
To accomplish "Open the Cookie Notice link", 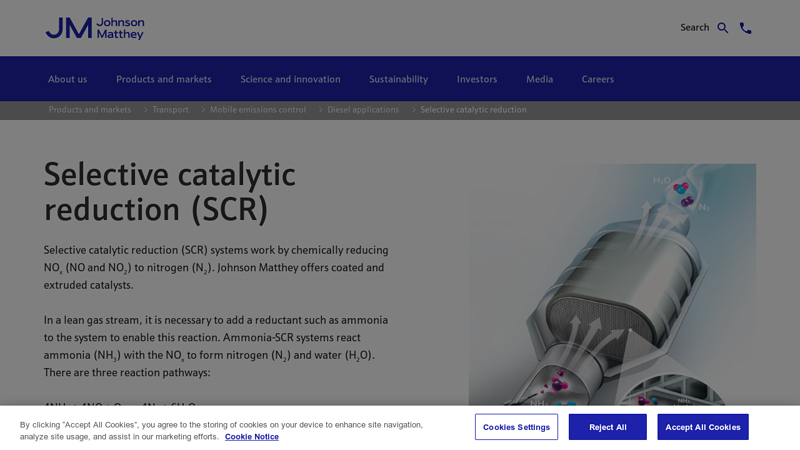I will [252, 437].
